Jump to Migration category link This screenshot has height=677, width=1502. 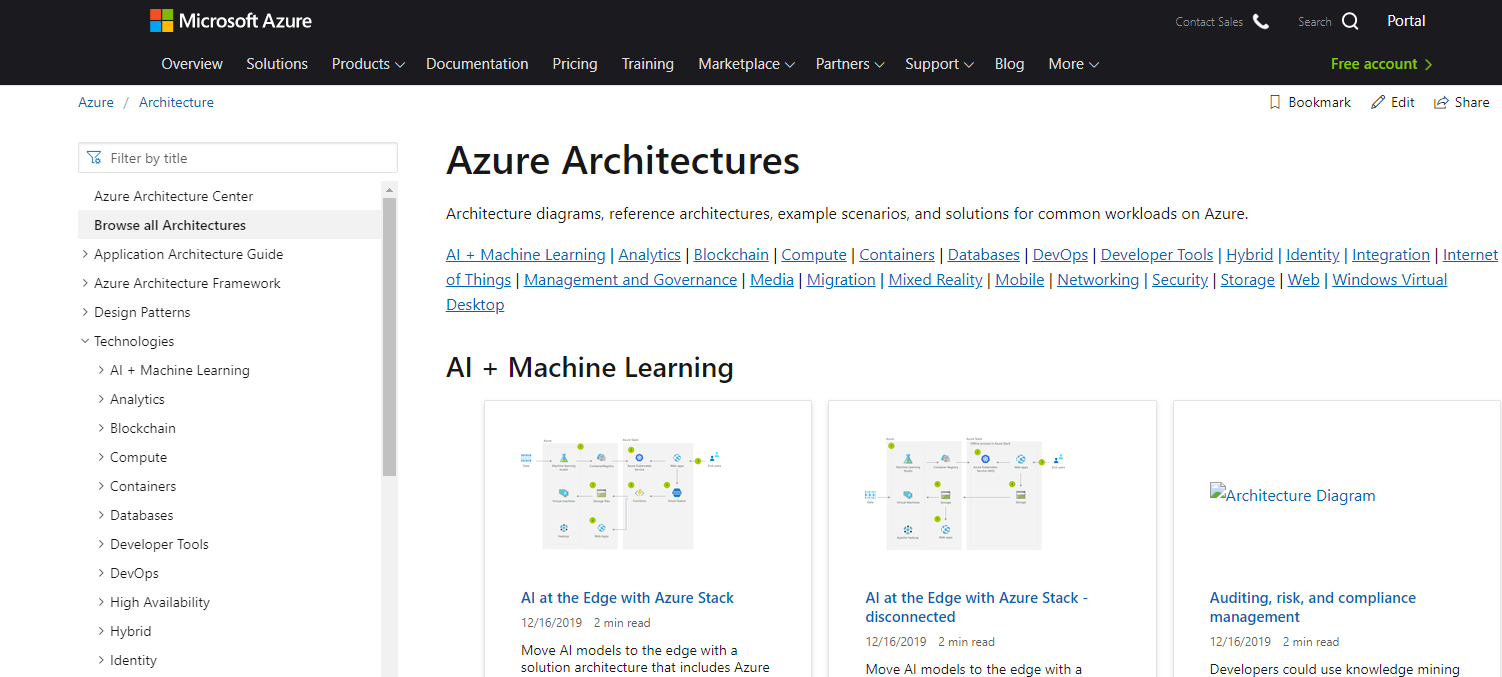[841, 280]
